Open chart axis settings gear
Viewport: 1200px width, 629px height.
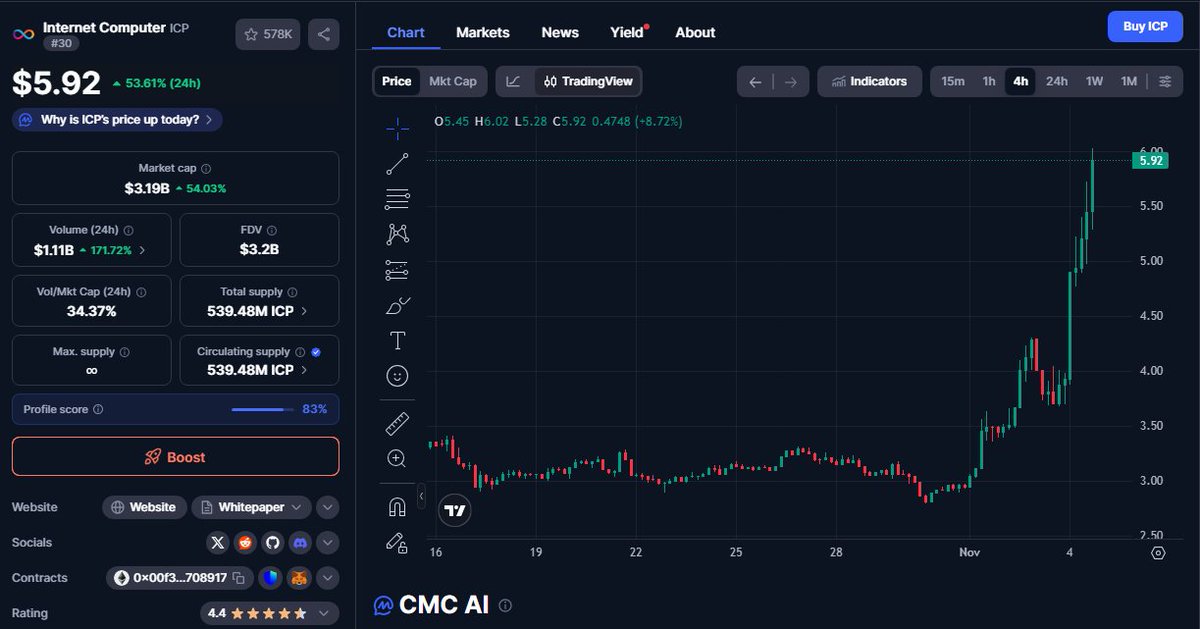pyautogui.click(x=1158, y=552)
